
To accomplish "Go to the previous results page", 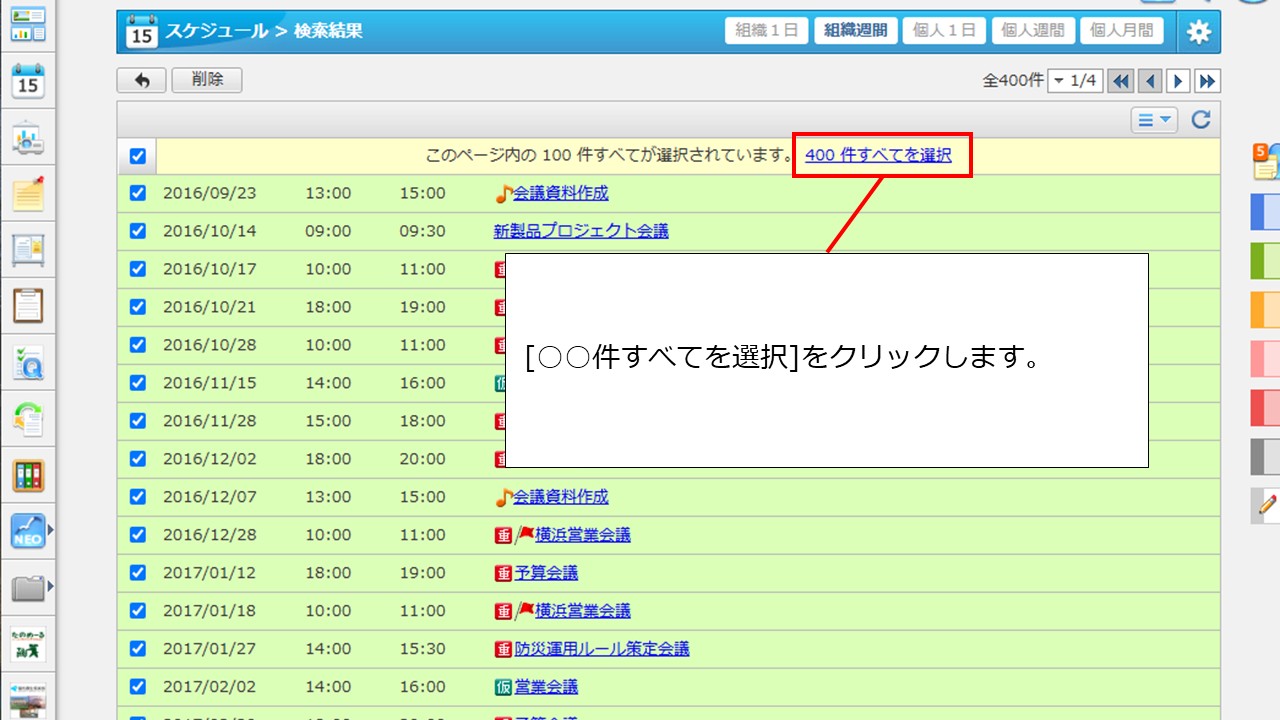I will click(1150, 81).
